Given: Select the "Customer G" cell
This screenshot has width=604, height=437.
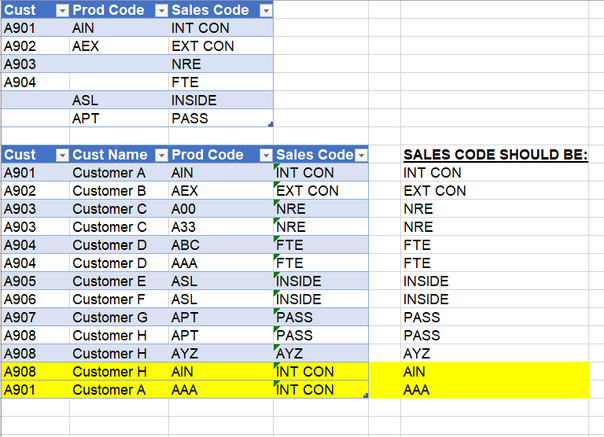Looking at the screenshot, I should pos(119,318).
